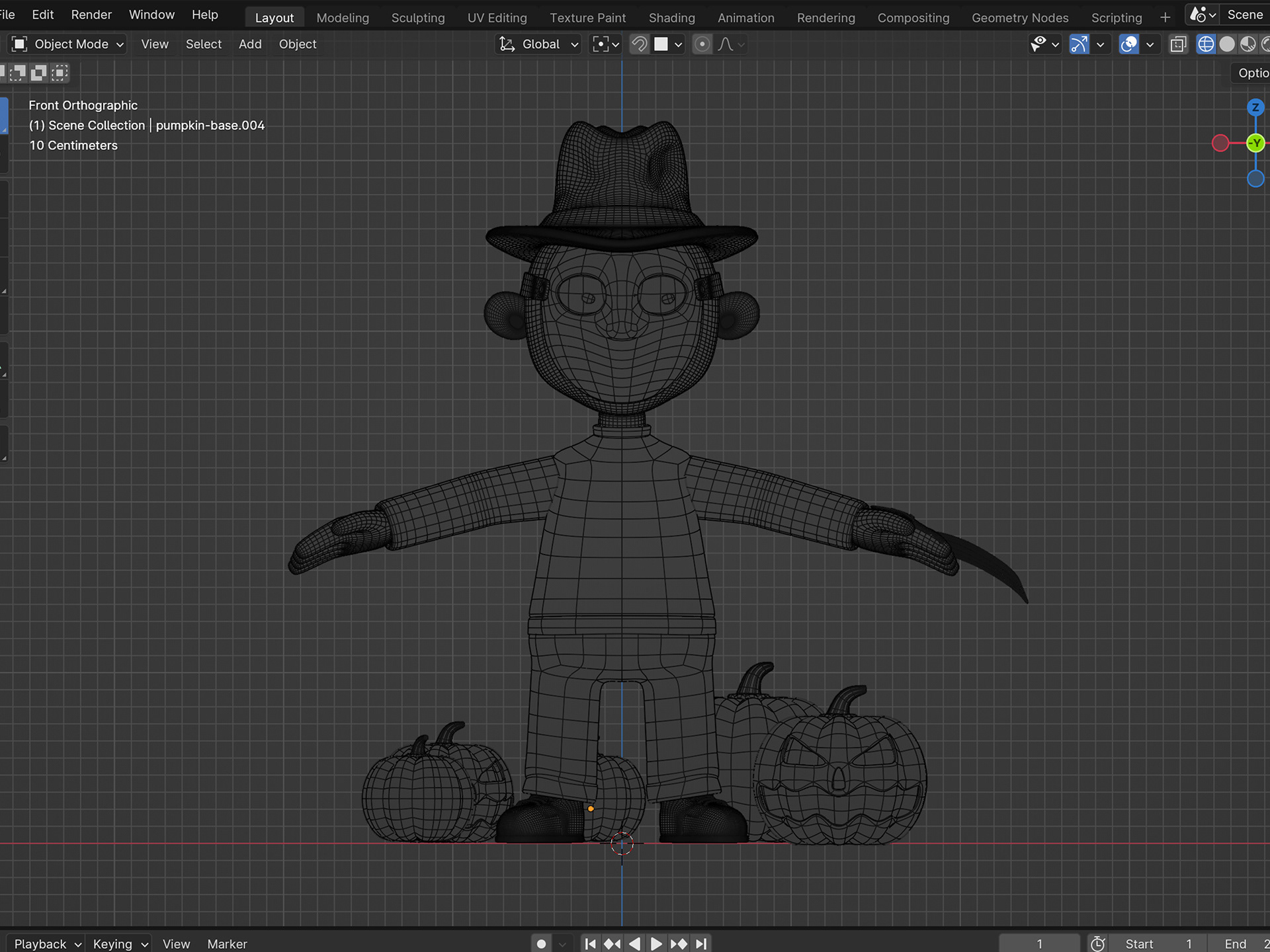Click the Z axis gizmo circle
The width and height of the screenshot is (1270, 952).
(1255, 107)
